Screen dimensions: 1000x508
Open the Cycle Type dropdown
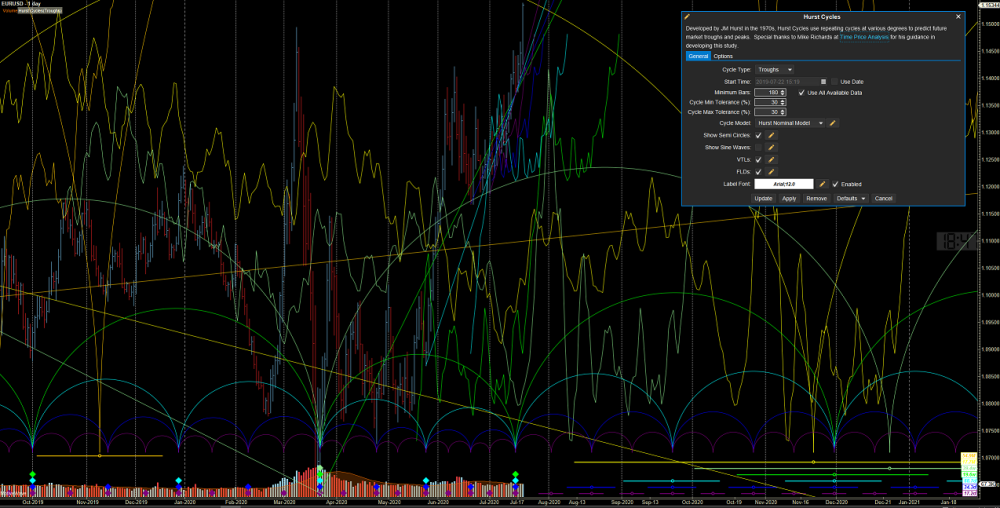pyautogui.click(x=775, y=69)
